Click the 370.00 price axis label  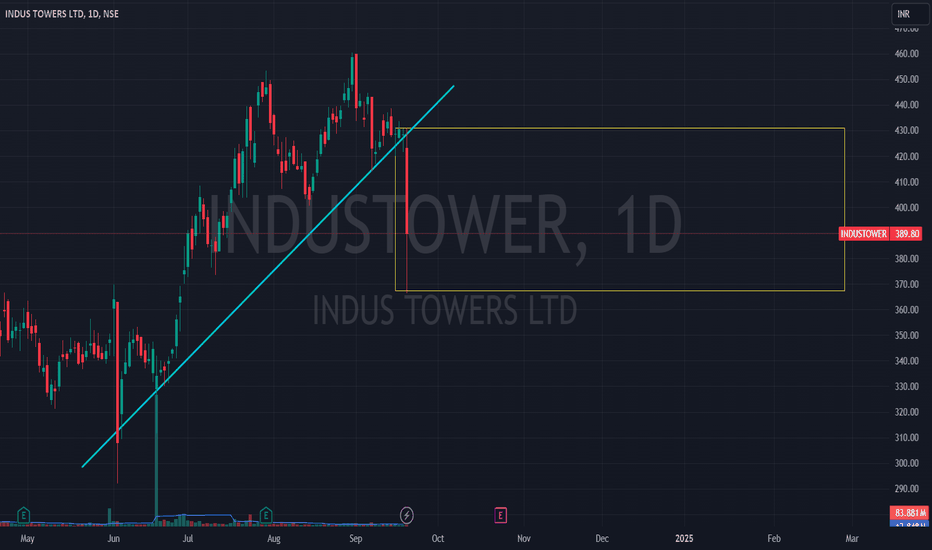(x=906, y=284)
